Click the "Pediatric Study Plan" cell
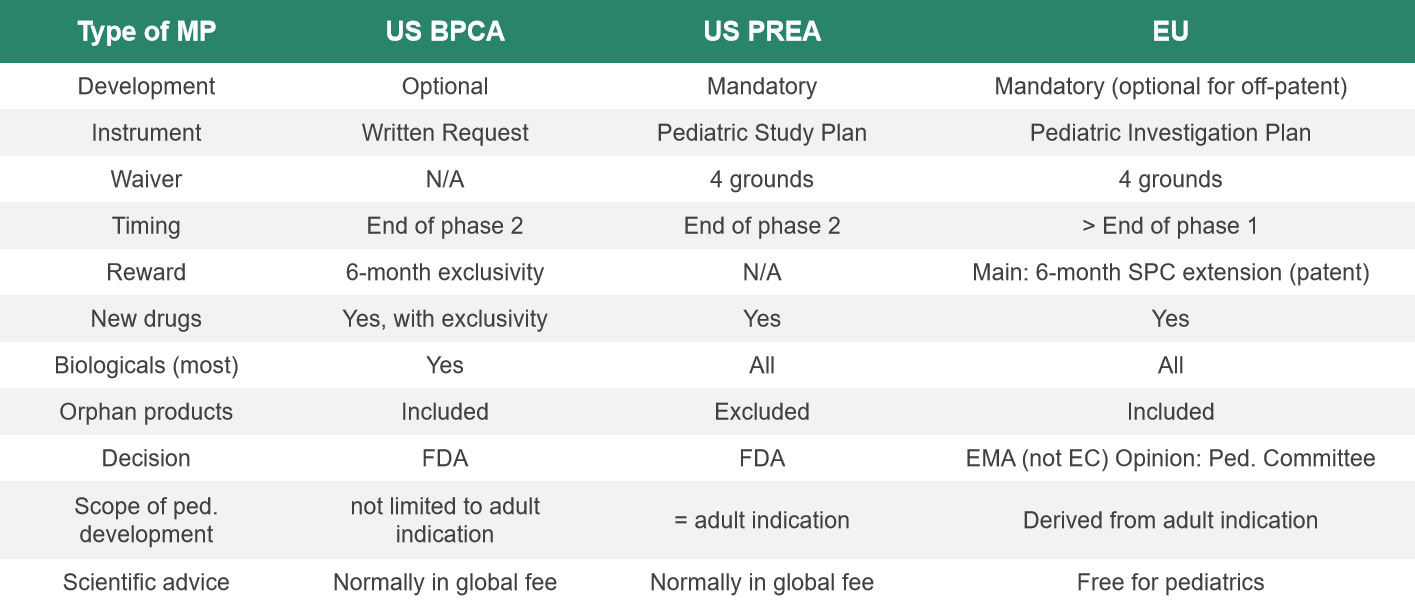This screenshot has width=1415, height=606. click(762, 133)
